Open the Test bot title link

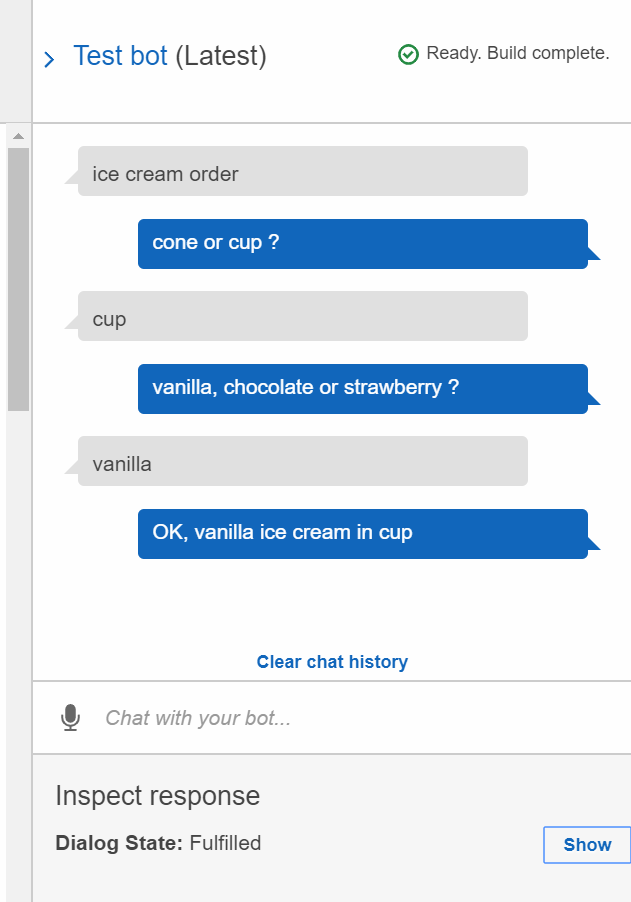[x=120, y=56]
